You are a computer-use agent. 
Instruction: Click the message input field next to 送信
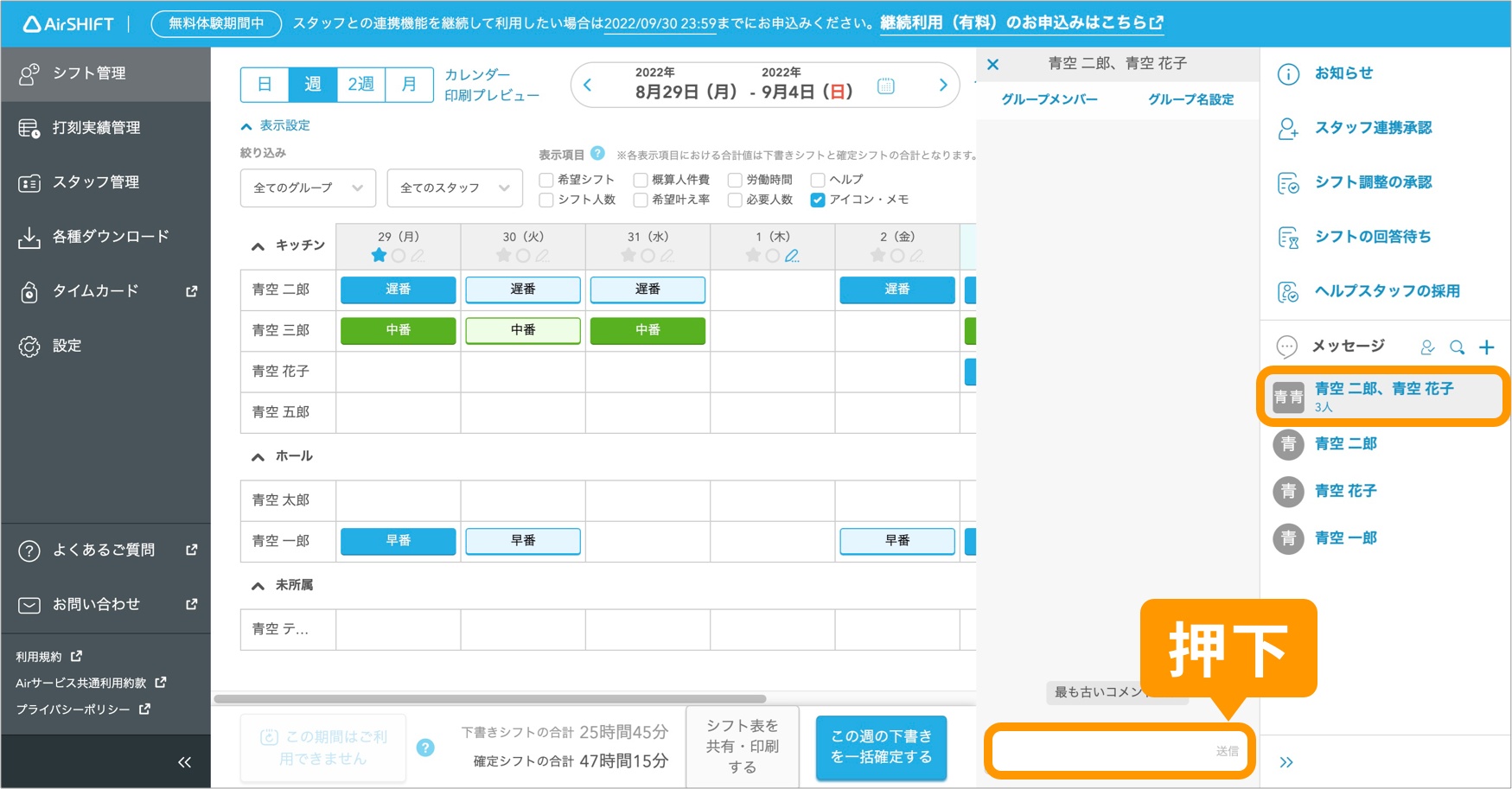tap(1098, 751)
